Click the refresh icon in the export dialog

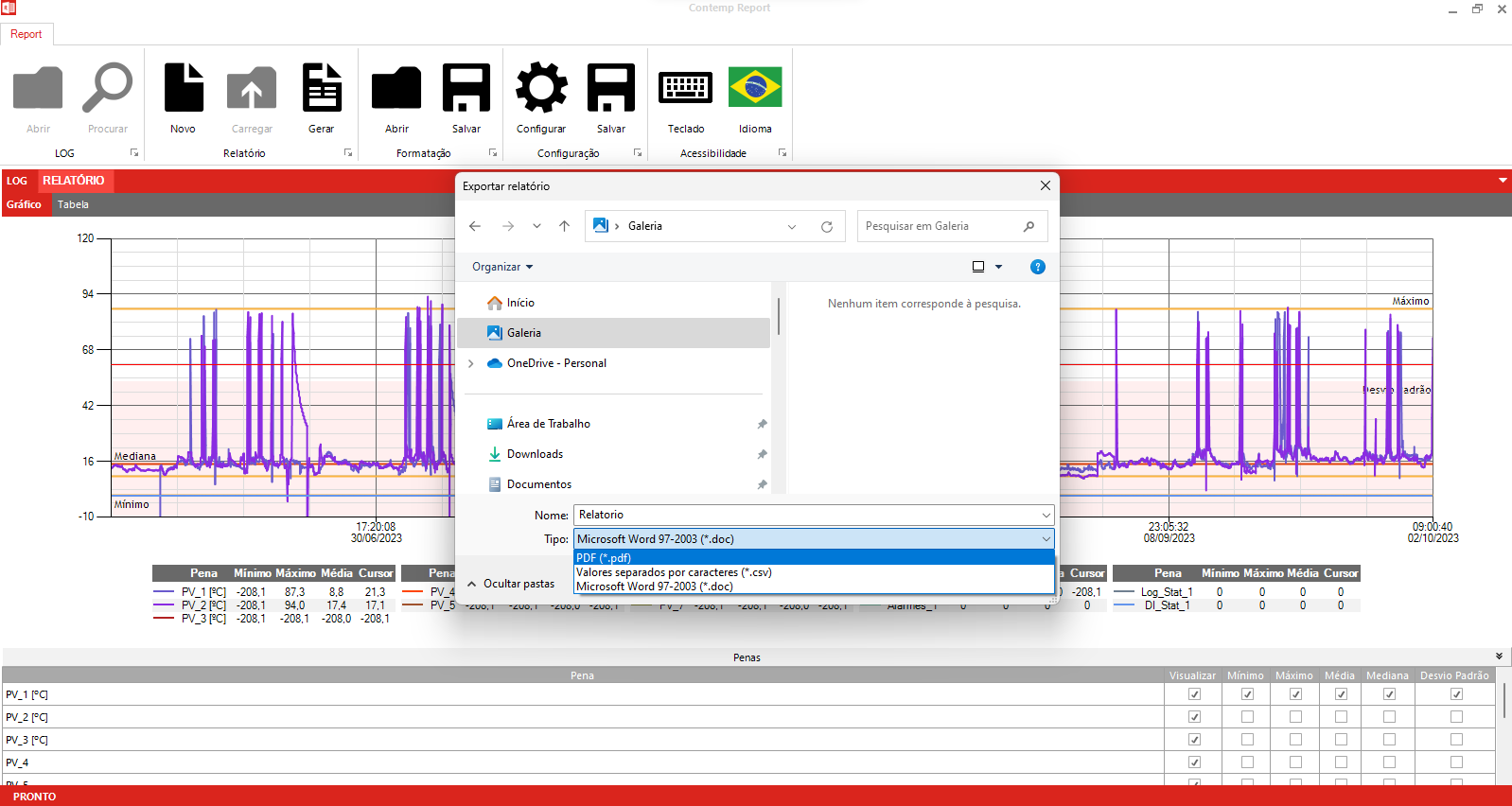(x=827, y=227)
